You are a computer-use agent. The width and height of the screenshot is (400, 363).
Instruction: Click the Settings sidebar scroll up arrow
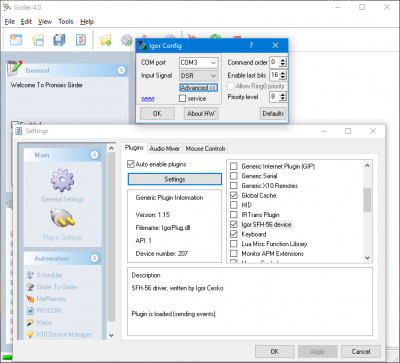(x=111, y=148)
